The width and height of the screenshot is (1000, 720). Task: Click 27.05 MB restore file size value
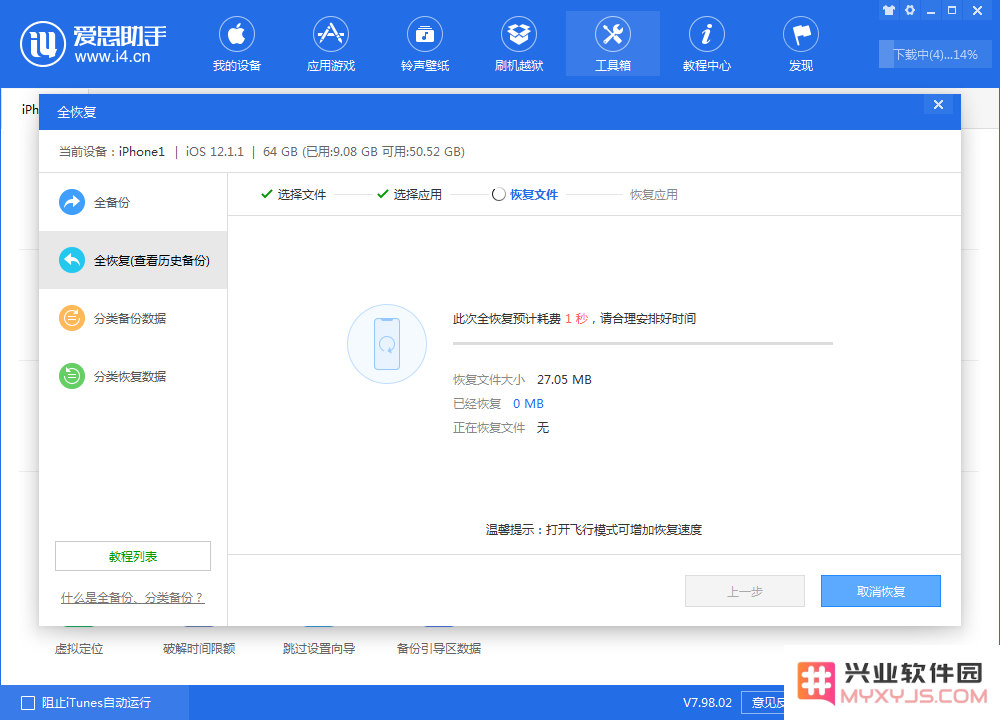tap(564, 379)
